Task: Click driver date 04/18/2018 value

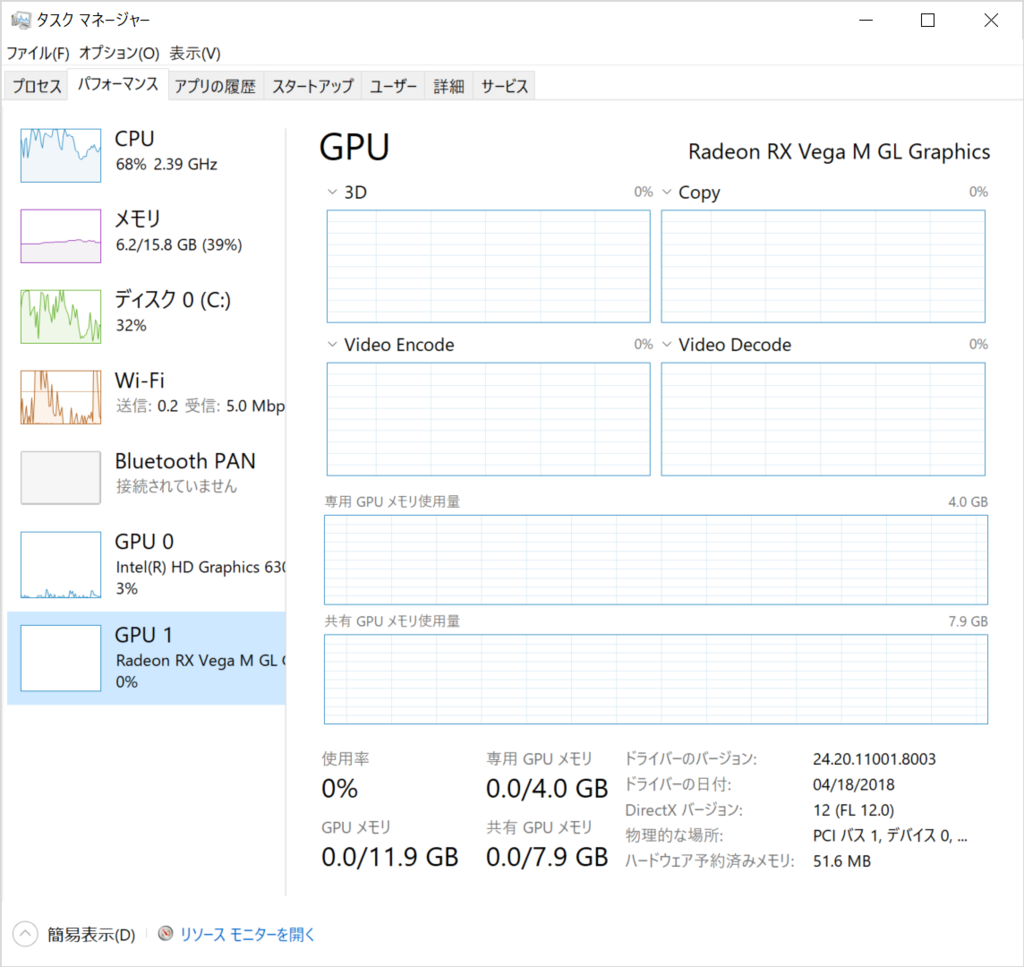Action: point(854,784)
